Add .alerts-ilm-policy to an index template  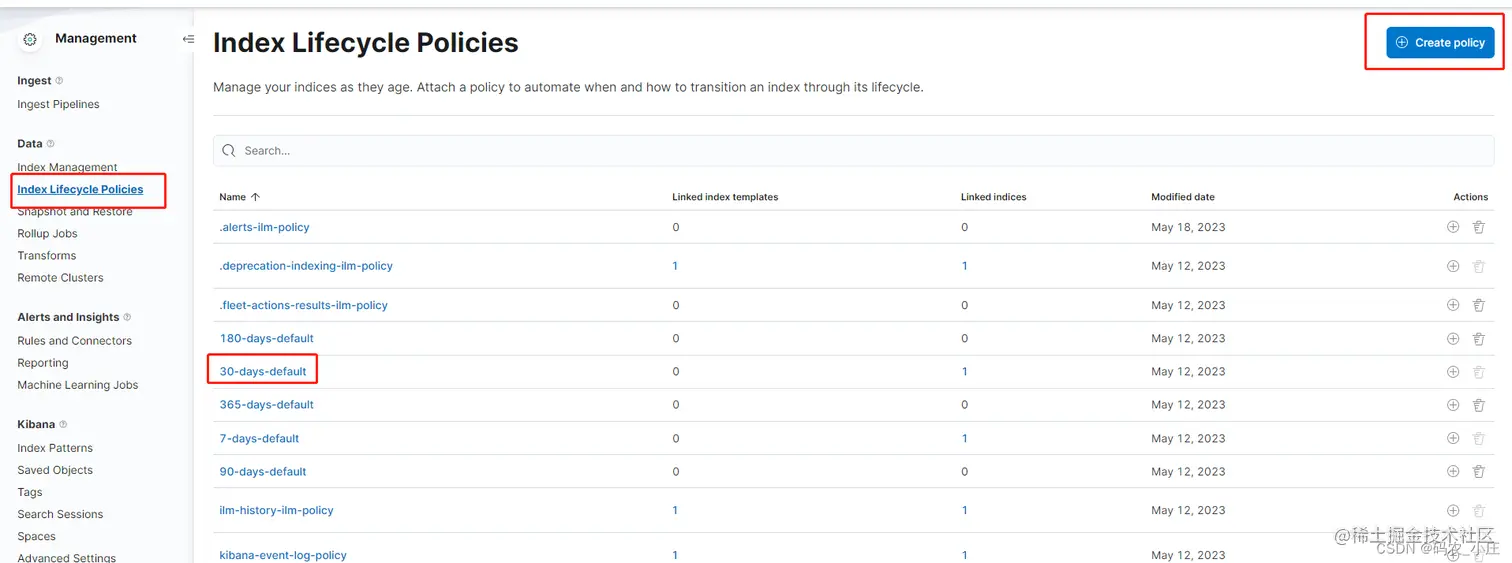[x=1453, y=227]
